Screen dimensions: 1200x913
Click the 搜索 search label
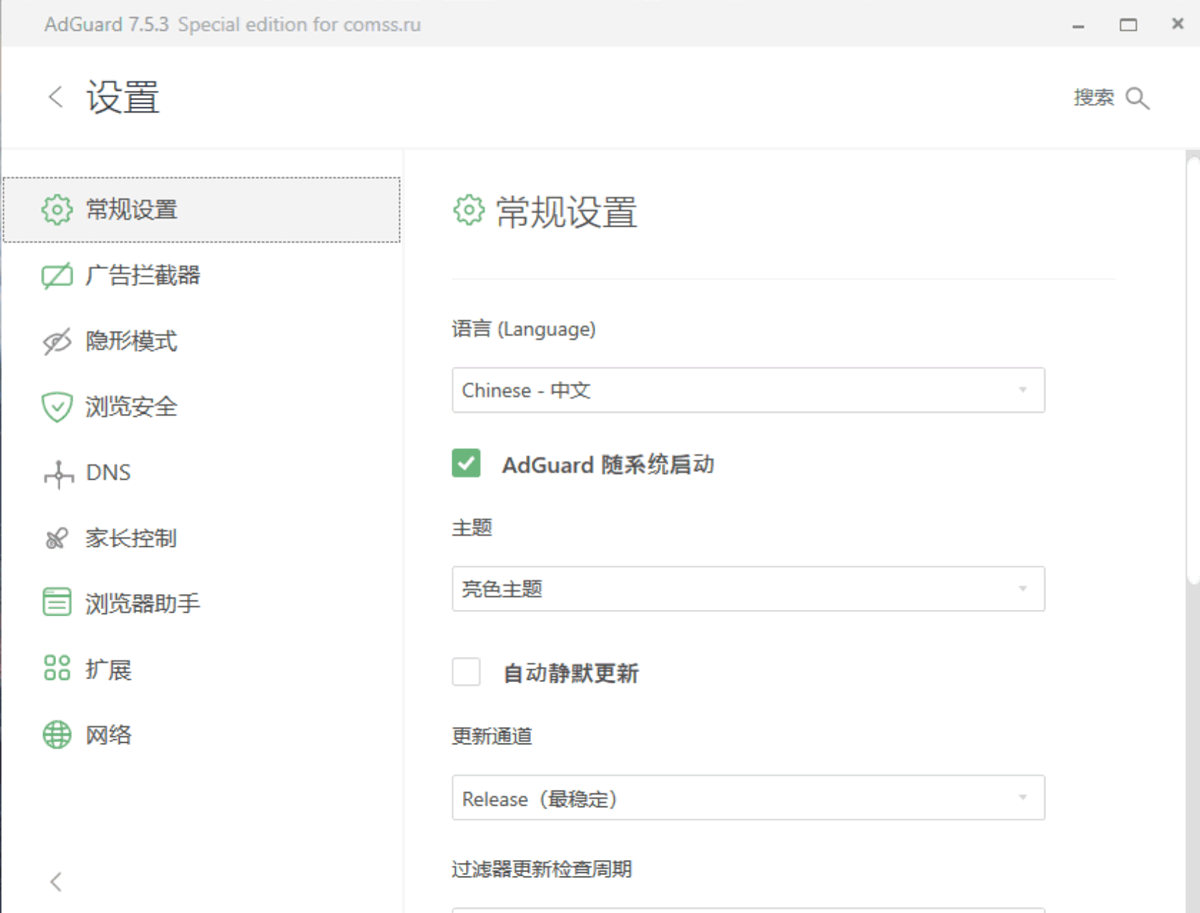1094,98
